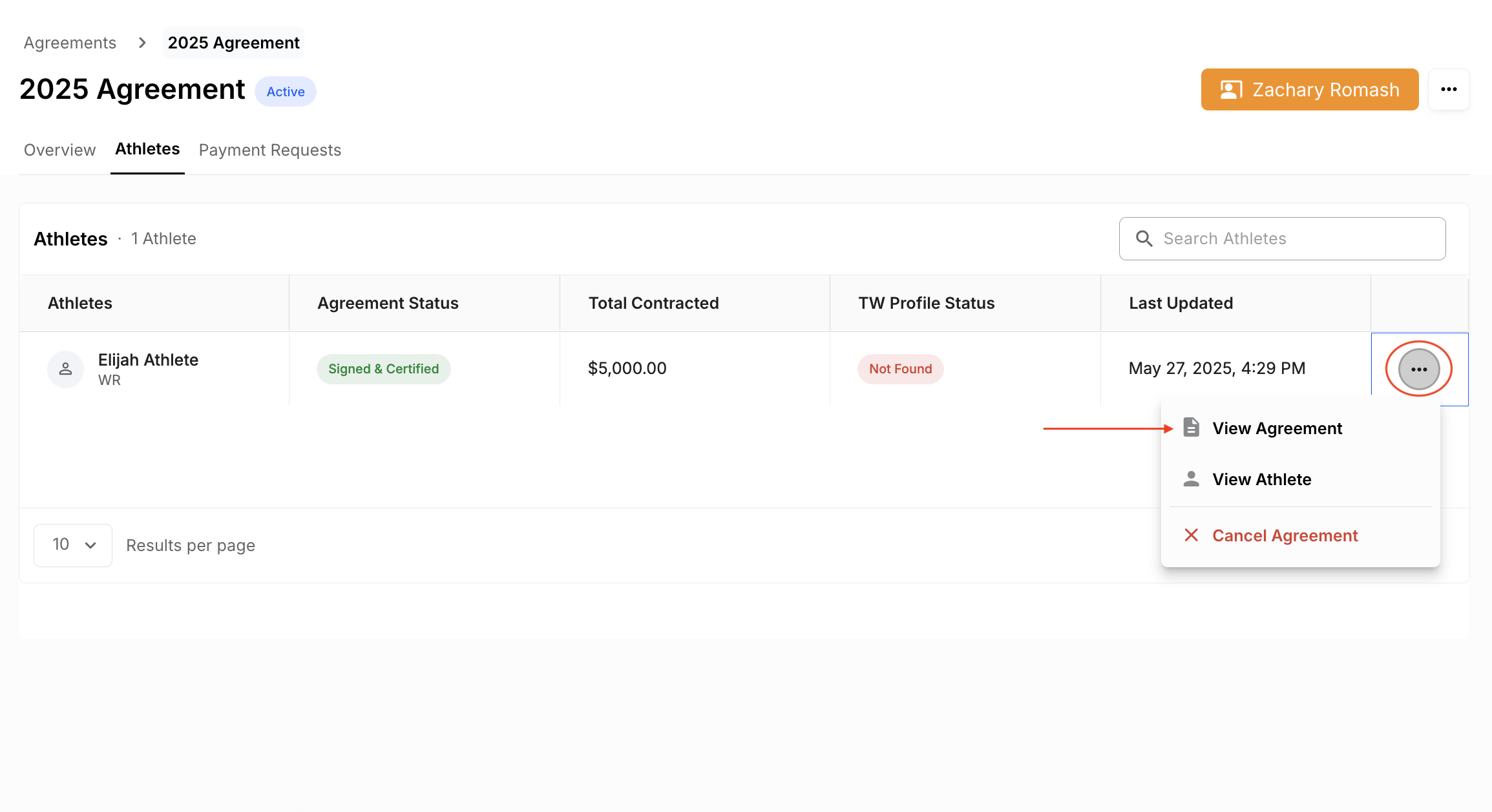Click the breadcrumb chevron separator
Viewport: 1492px width, 812px height.
click(142, 43)
